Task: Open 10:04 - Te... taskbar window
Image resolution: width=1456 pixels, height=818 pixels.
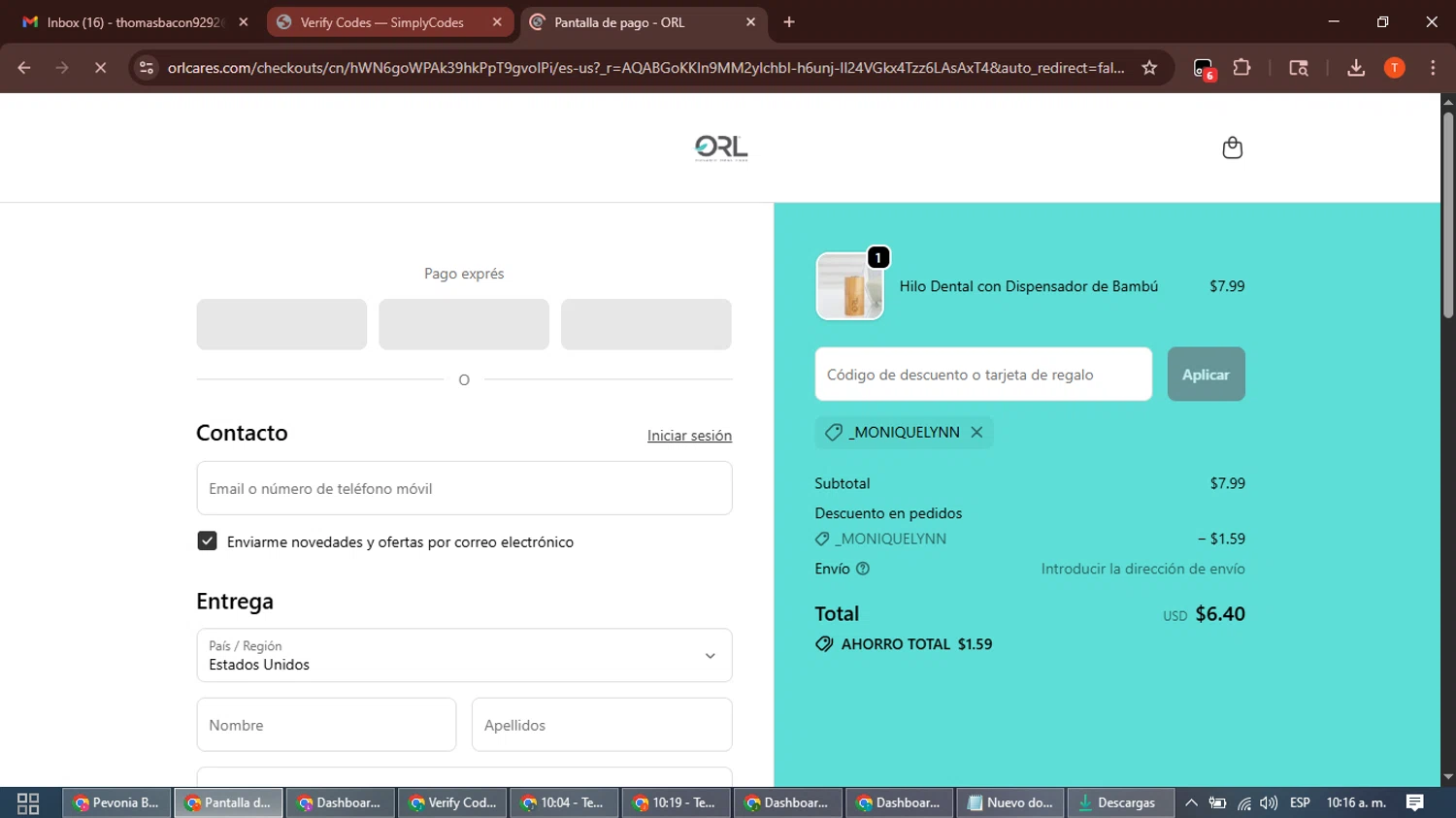Action: (x=565, y=803)
